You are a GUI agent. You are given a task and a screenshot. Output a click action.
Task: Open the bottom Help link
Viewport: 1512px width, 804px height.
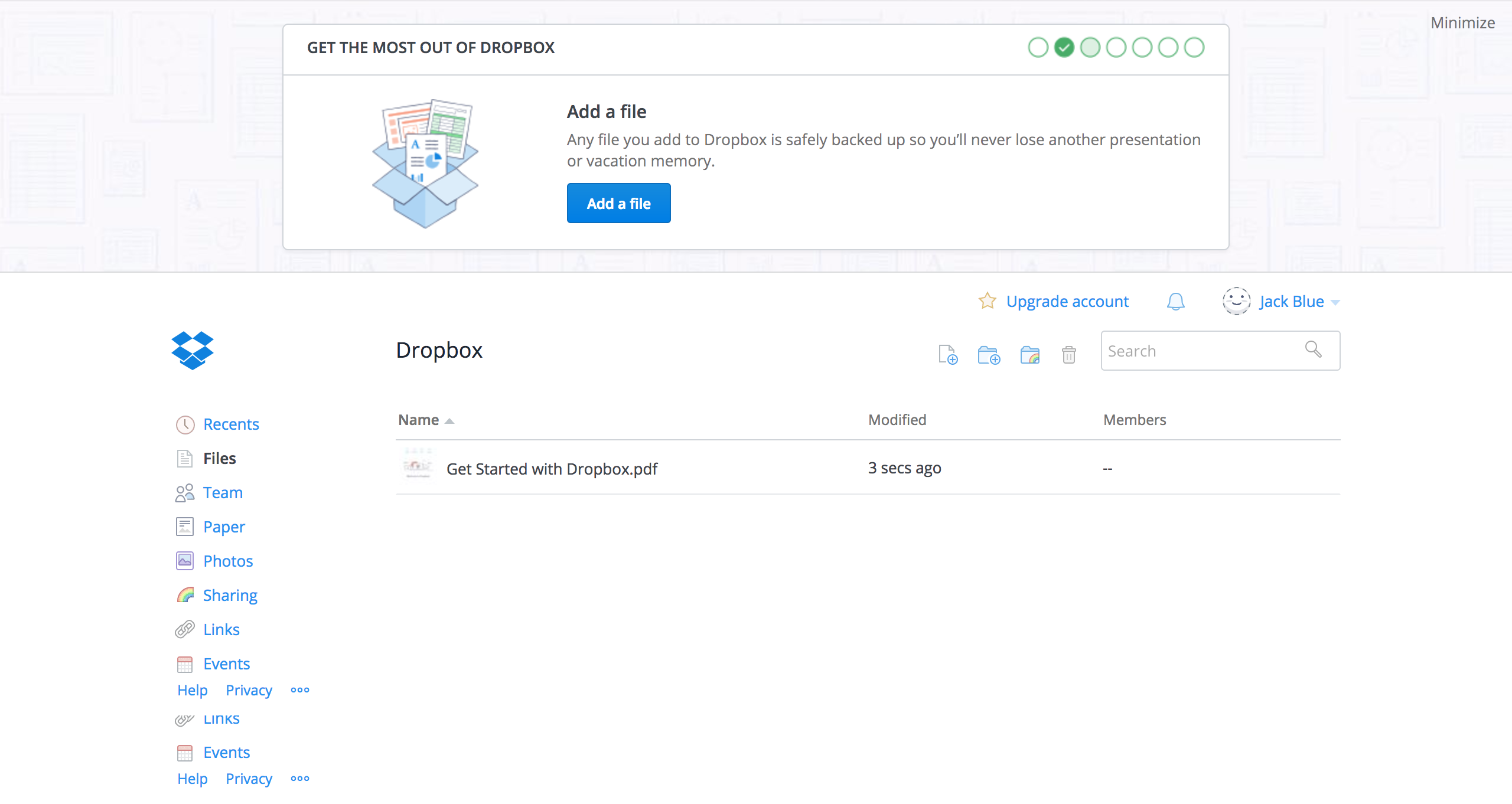coord(193,779)
